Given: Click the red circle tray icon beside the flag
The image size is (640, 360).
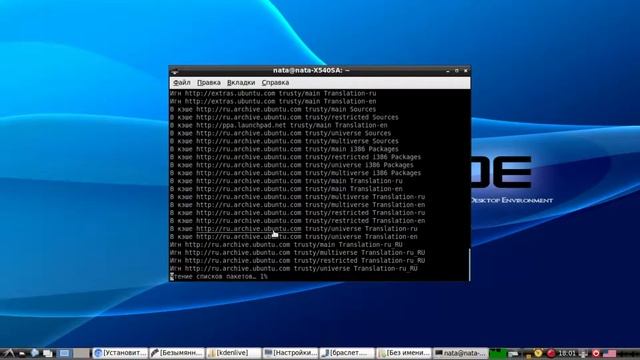Looking at the screenshot, I should coord(596,353).
